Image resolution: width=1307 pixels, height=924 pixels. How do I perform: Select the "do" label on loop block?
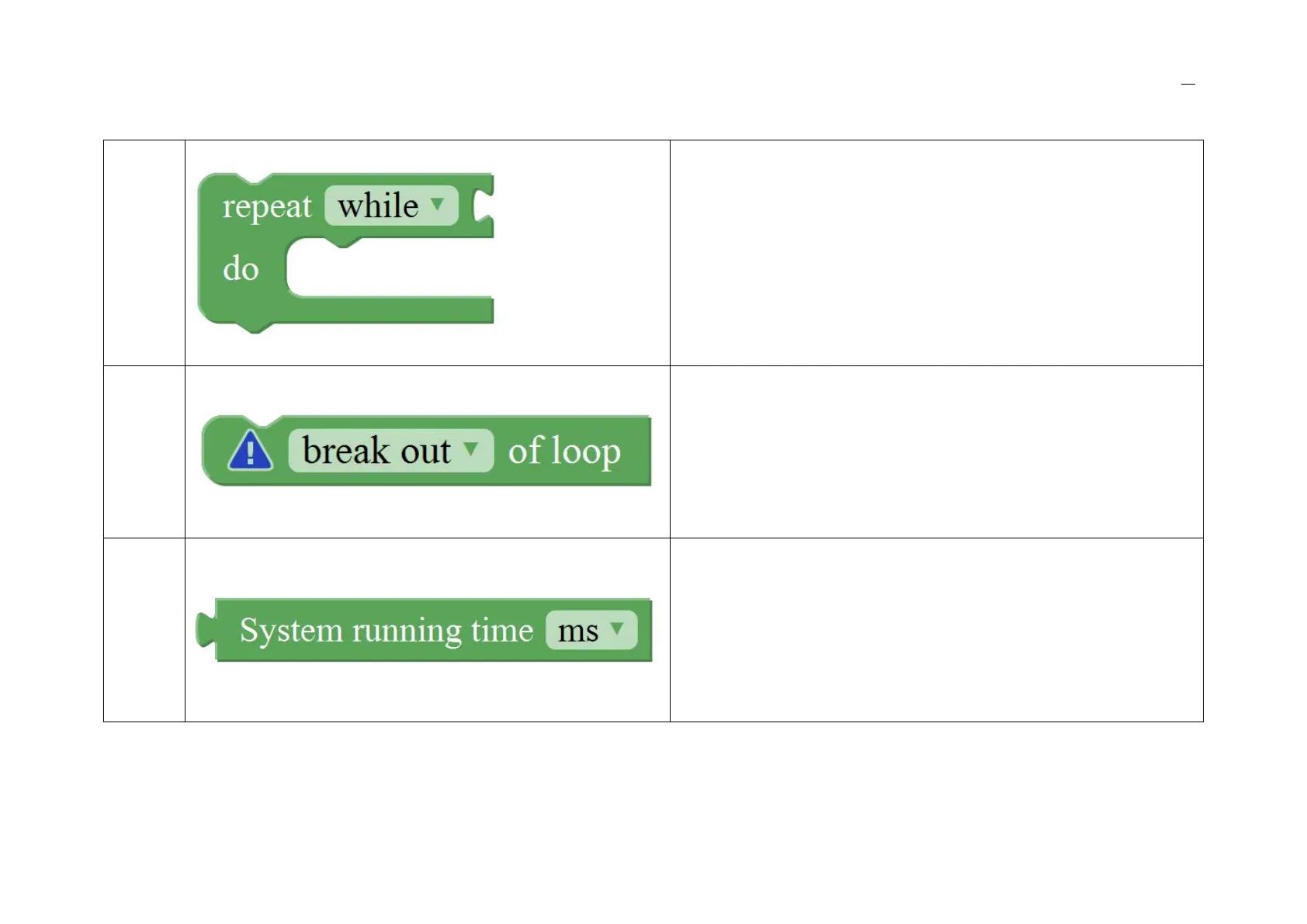(x=241, y=269)
